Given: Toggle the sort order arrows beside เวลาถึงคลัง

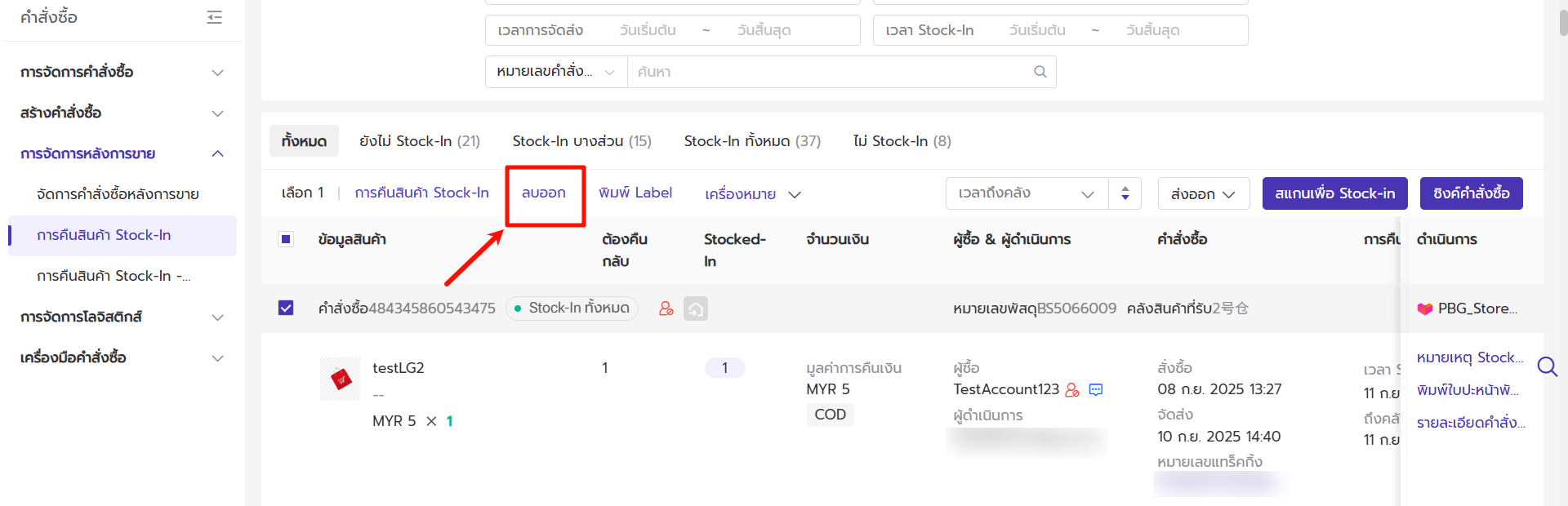Looking at the screenshot, I should point(1125,193).
